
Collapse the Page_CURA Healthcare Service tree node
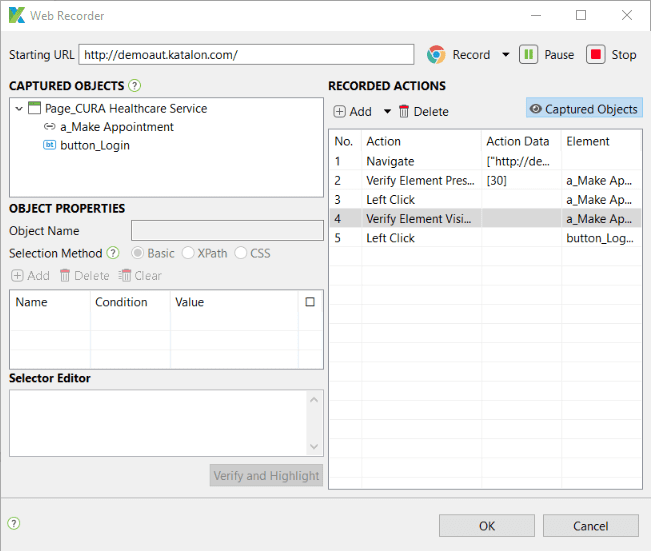19,108
